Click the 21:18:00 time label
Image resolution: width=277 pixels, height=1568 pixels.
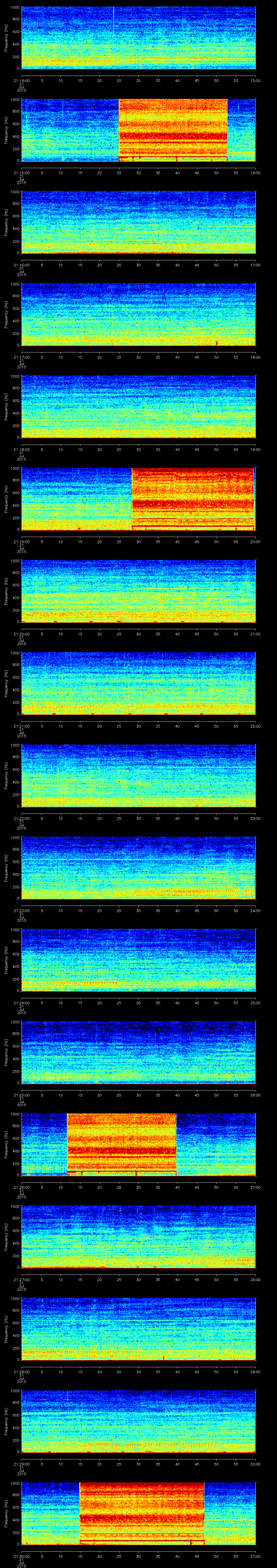pos(21,449)
